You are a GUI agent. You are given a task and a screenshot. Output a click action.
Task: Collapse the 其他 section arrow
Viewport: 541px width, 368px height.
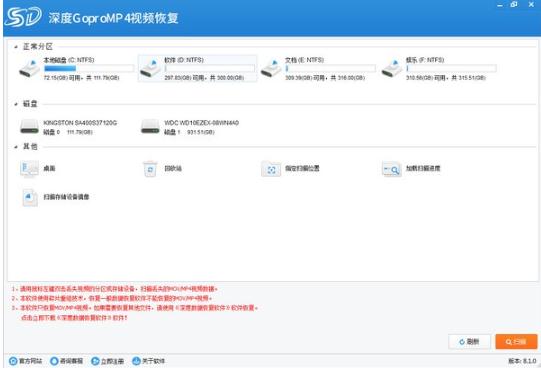16,147
